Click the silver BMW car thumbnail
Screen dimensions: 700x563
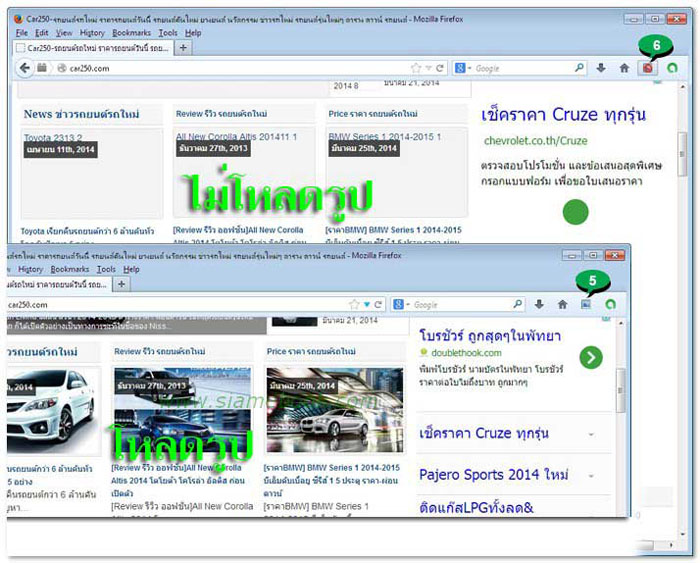point(335,410)
